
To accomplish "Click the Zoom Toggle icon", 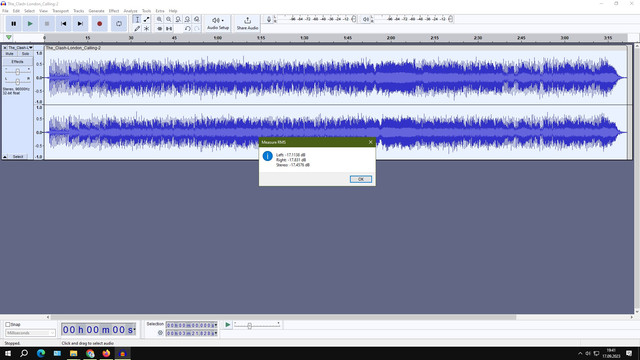I will pos(197,19).
